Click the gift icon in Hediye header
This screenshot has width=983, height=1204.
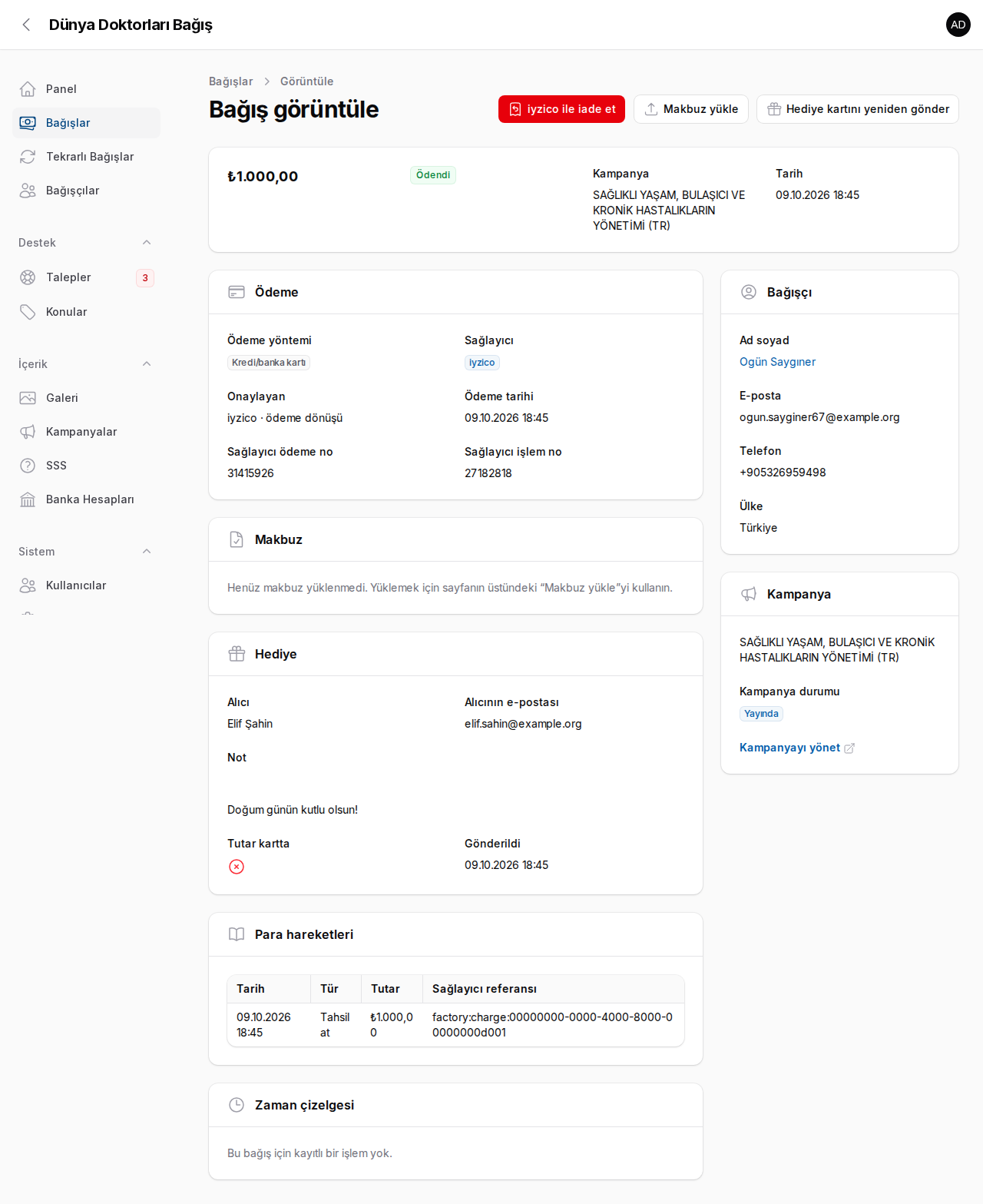(x=237, y=654)
